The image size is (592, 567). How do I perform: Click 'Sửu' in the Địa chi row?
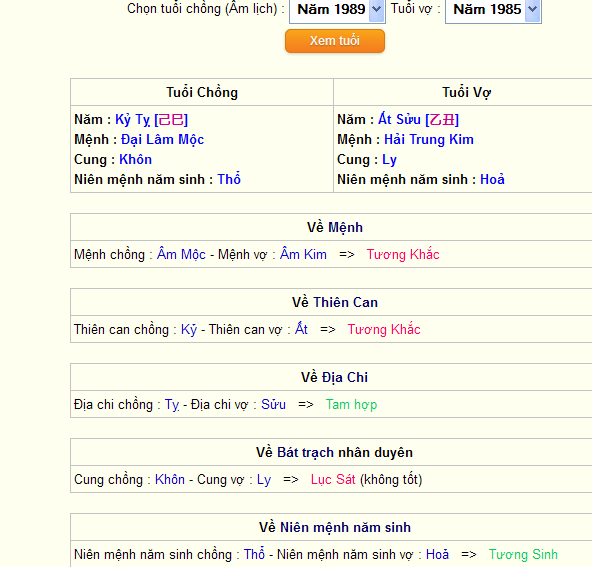coord(274,404)
